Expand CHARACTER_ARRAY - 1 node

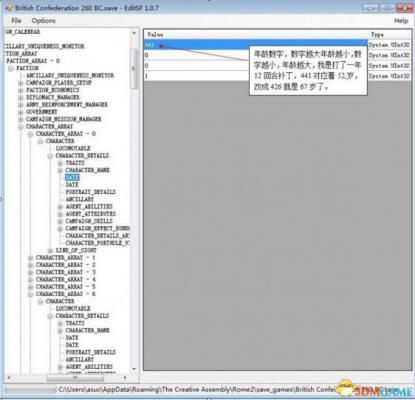30,258
